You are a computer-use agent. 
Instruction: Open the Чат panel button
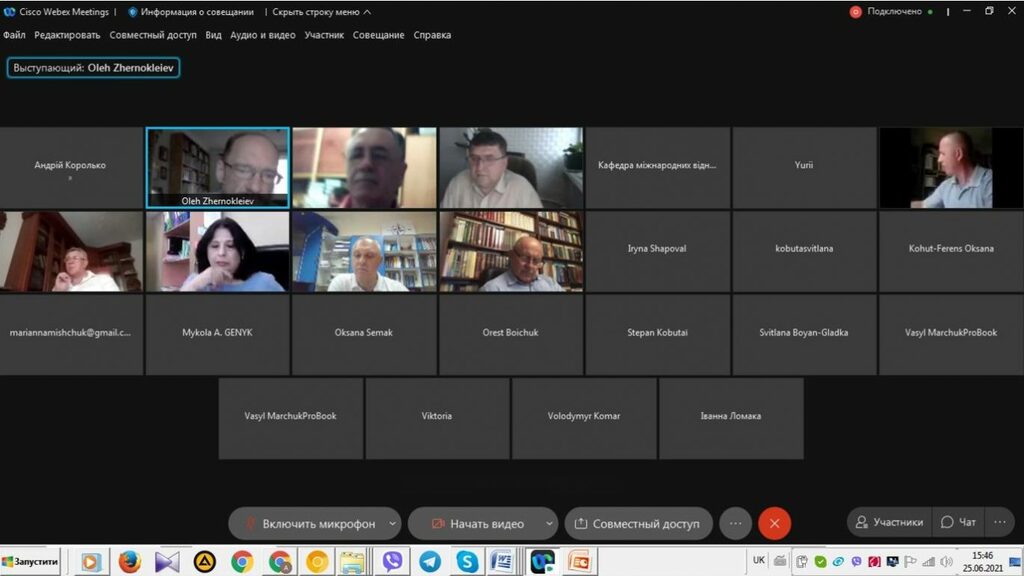[958, 522]
